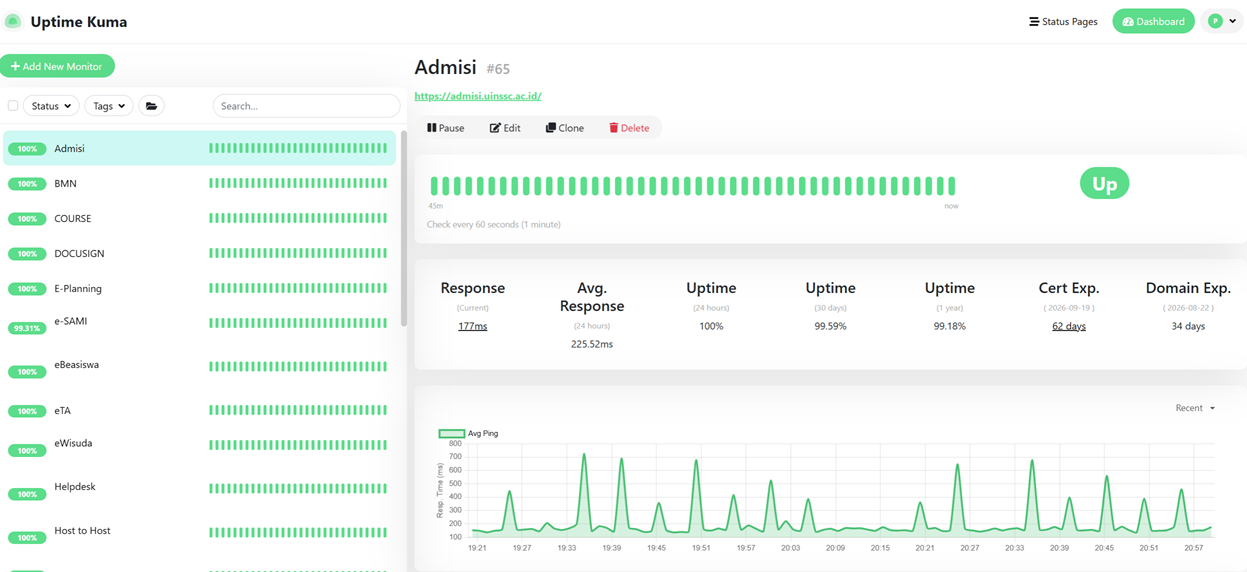The image size is (1247, 572).
Task: Click the 100% badge next to Helpdesk
Action: pyautogui.click(x=27, y=494)
